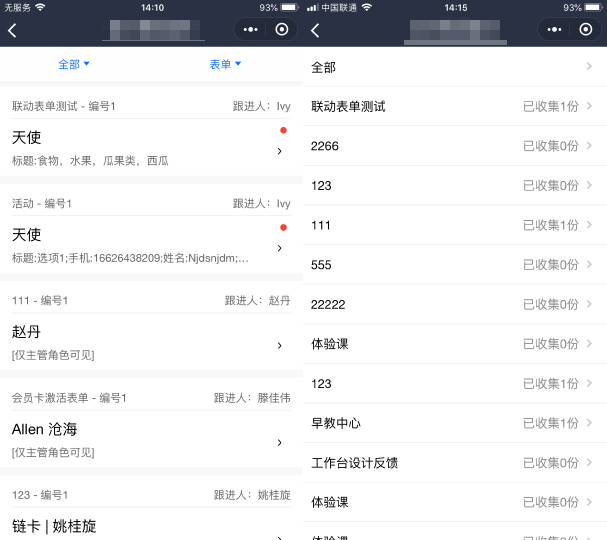Choose the 早教中心 form
Screen dimensions: 607x540
(455, 423)
